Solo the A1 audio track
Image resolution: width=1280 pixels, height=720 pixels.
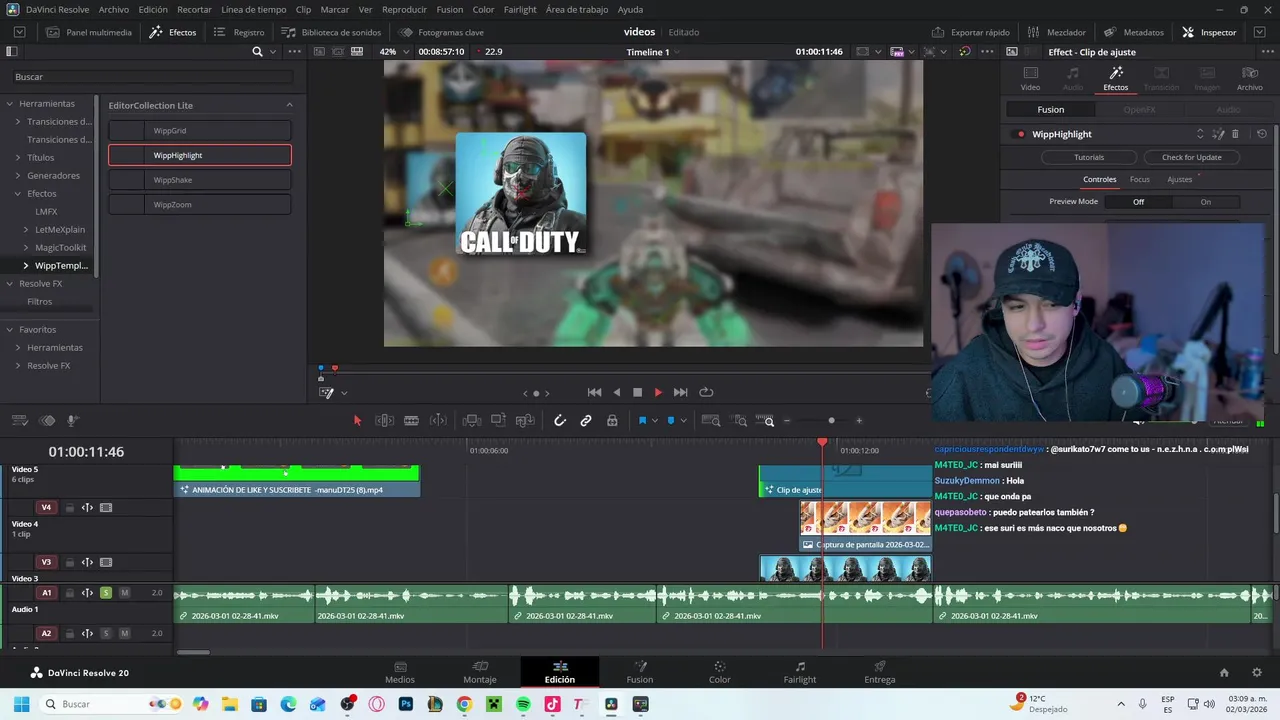click(x=106, y=593)
